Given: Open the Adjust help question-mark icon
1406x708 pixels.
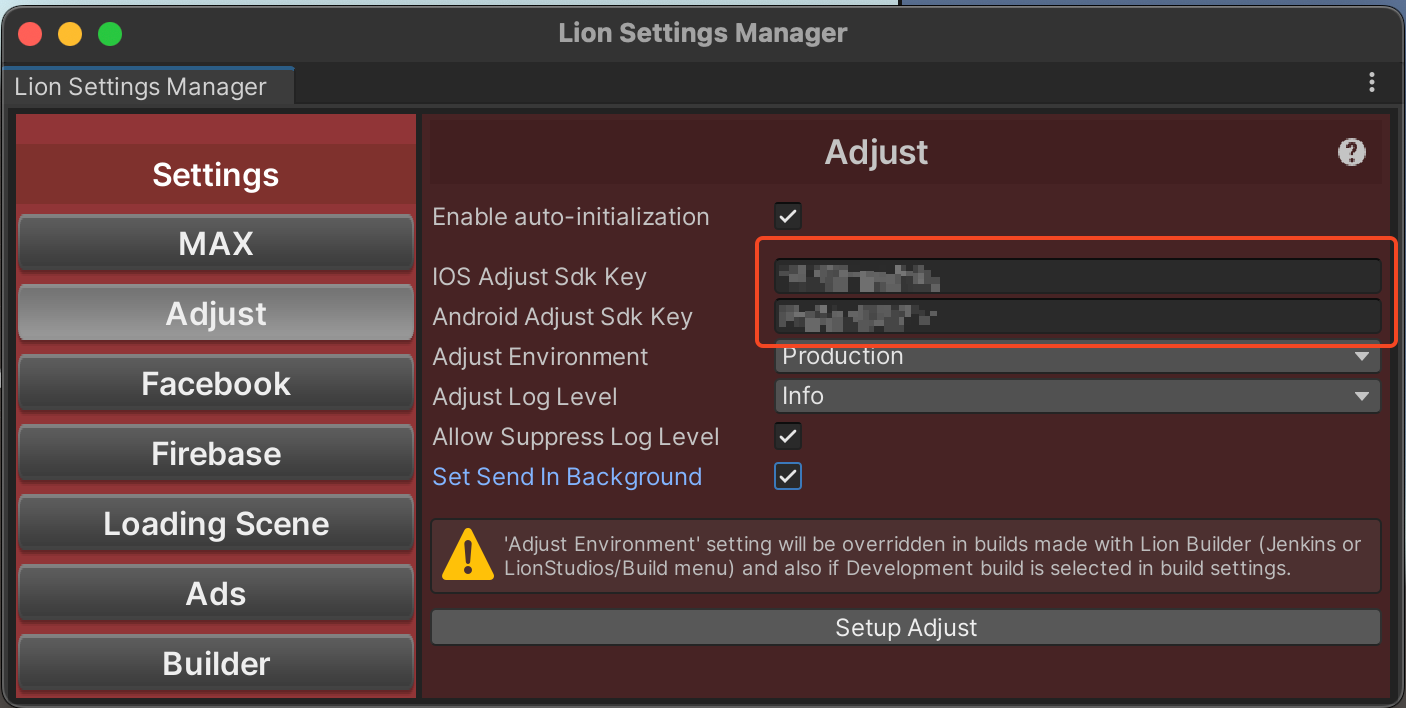Looking at the screenshot, I should coord(1351,152).
